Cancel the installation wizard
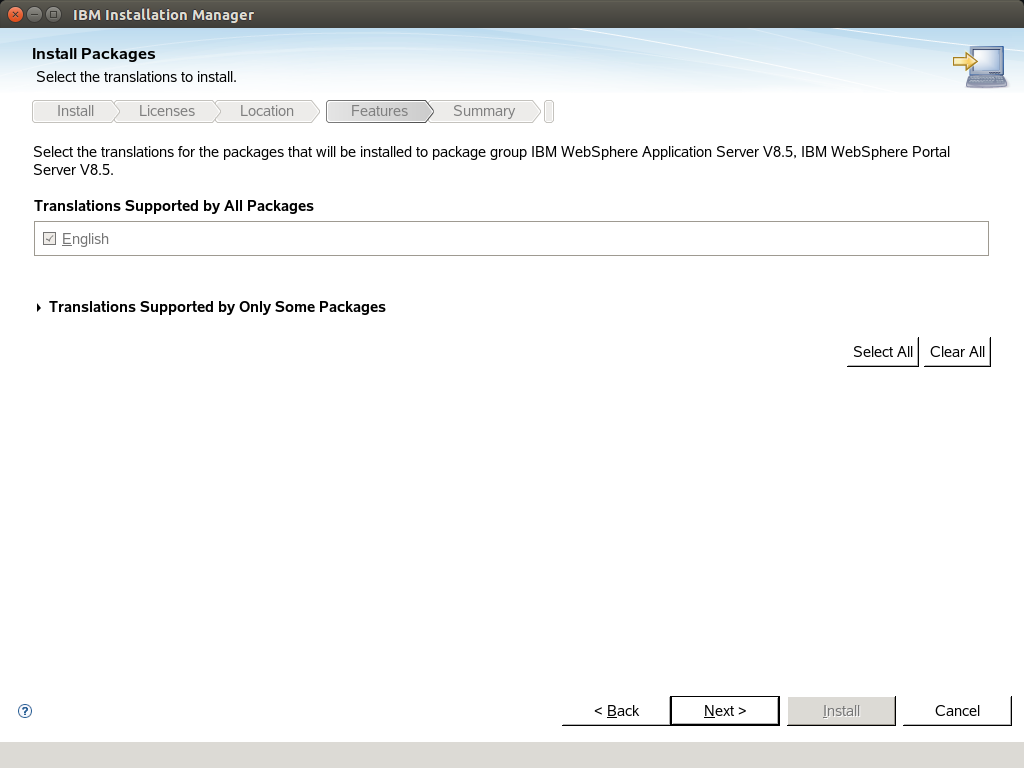Viewport: 1024px width, 768px height. 957,711
